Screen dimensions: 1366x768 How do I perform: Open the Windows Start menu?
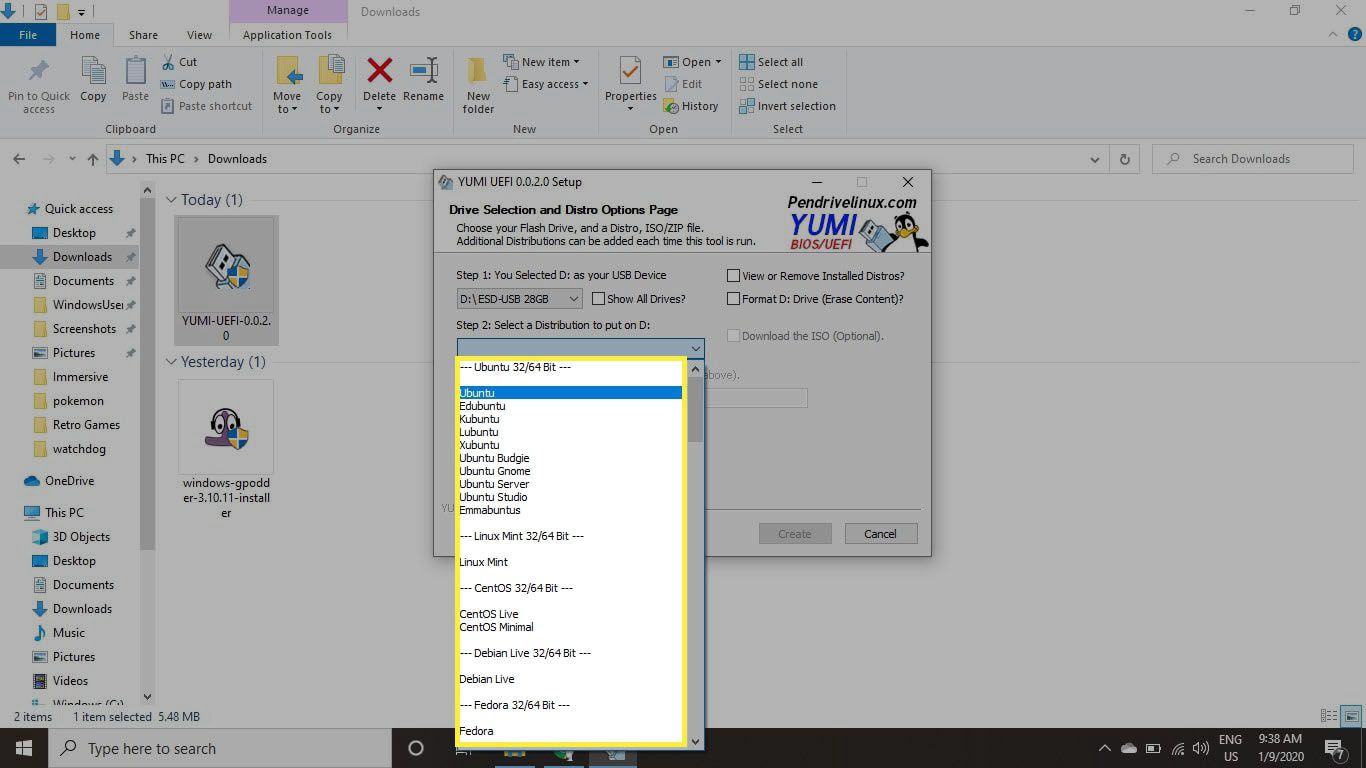[x=24, y=748]
